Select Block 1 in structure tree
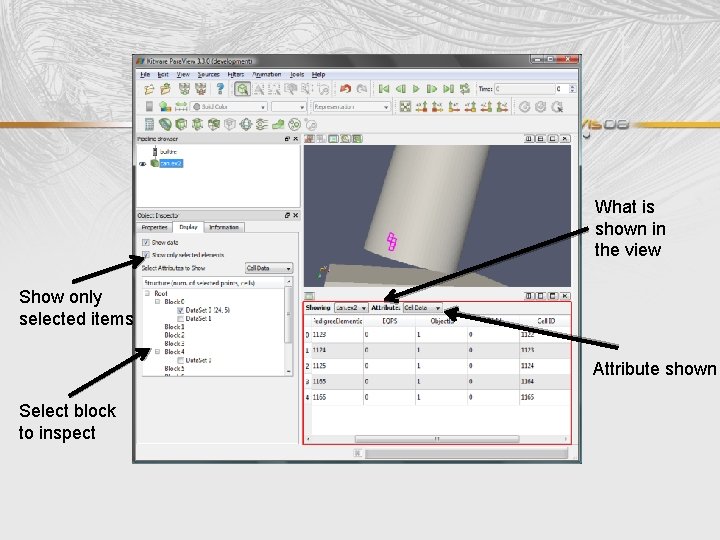Screen dimensions: 720x540 tap(174, 327)
